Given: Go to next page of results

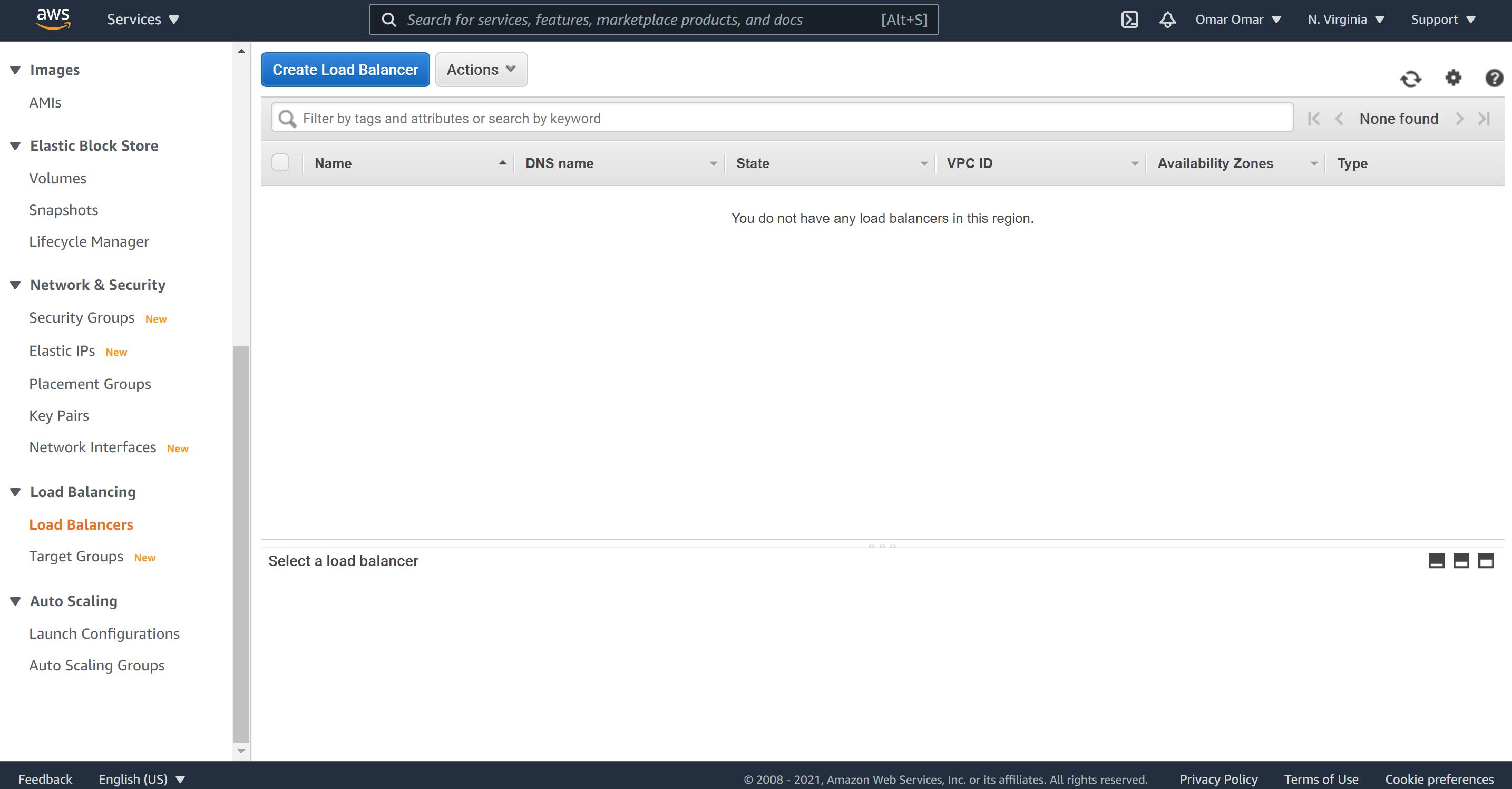Looking at the screenshot, I should coord(1459,119).
